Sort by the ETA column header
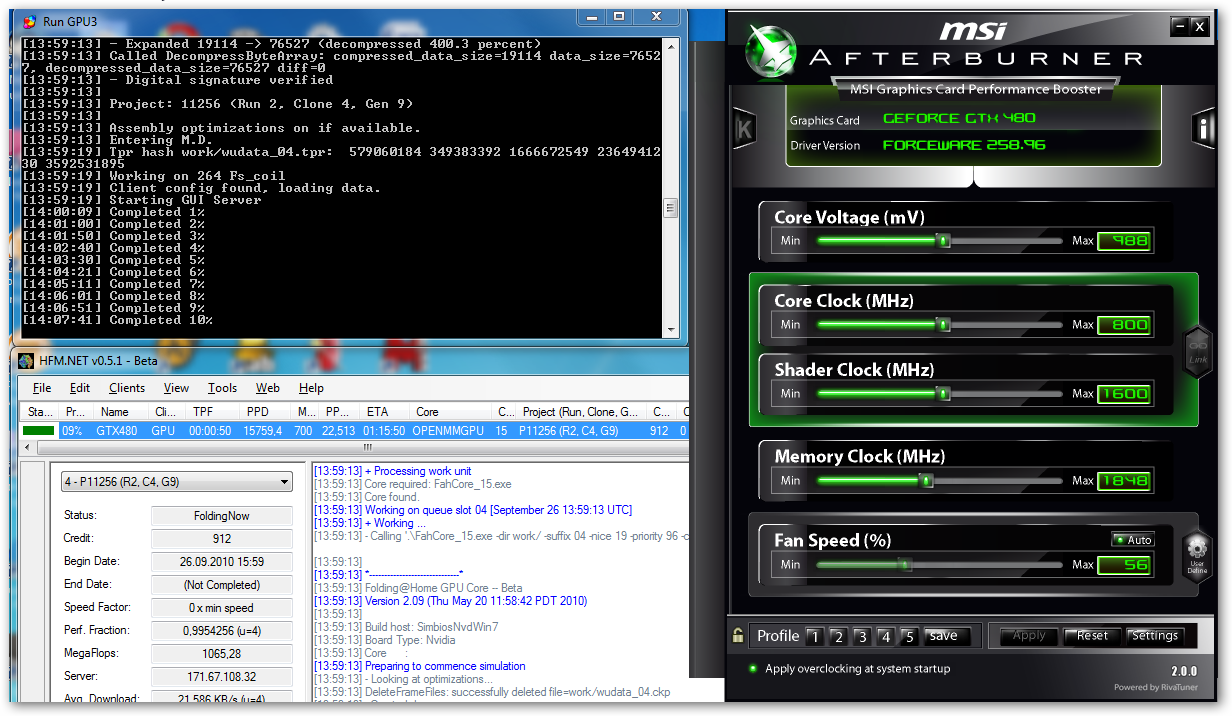The image size is (1232, 716). click(384, 412)
